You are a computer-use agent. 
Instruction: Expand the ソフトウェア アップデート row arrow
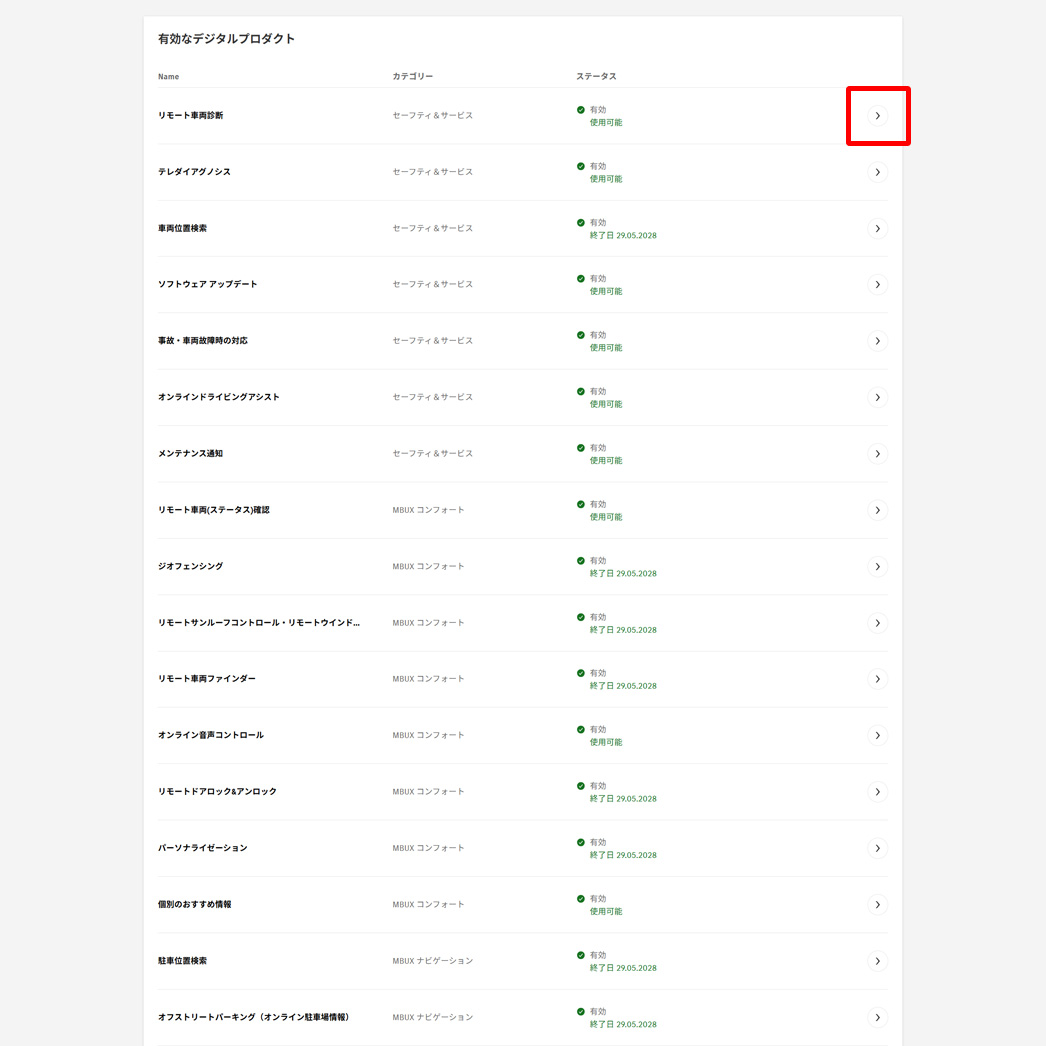click(877, 284)
